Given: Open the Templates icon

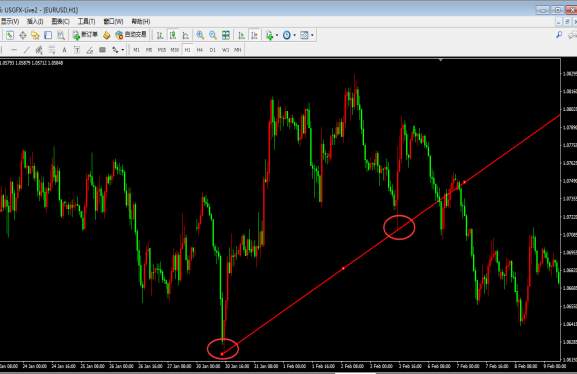Looking at the screenshot, I should [304, 35].
